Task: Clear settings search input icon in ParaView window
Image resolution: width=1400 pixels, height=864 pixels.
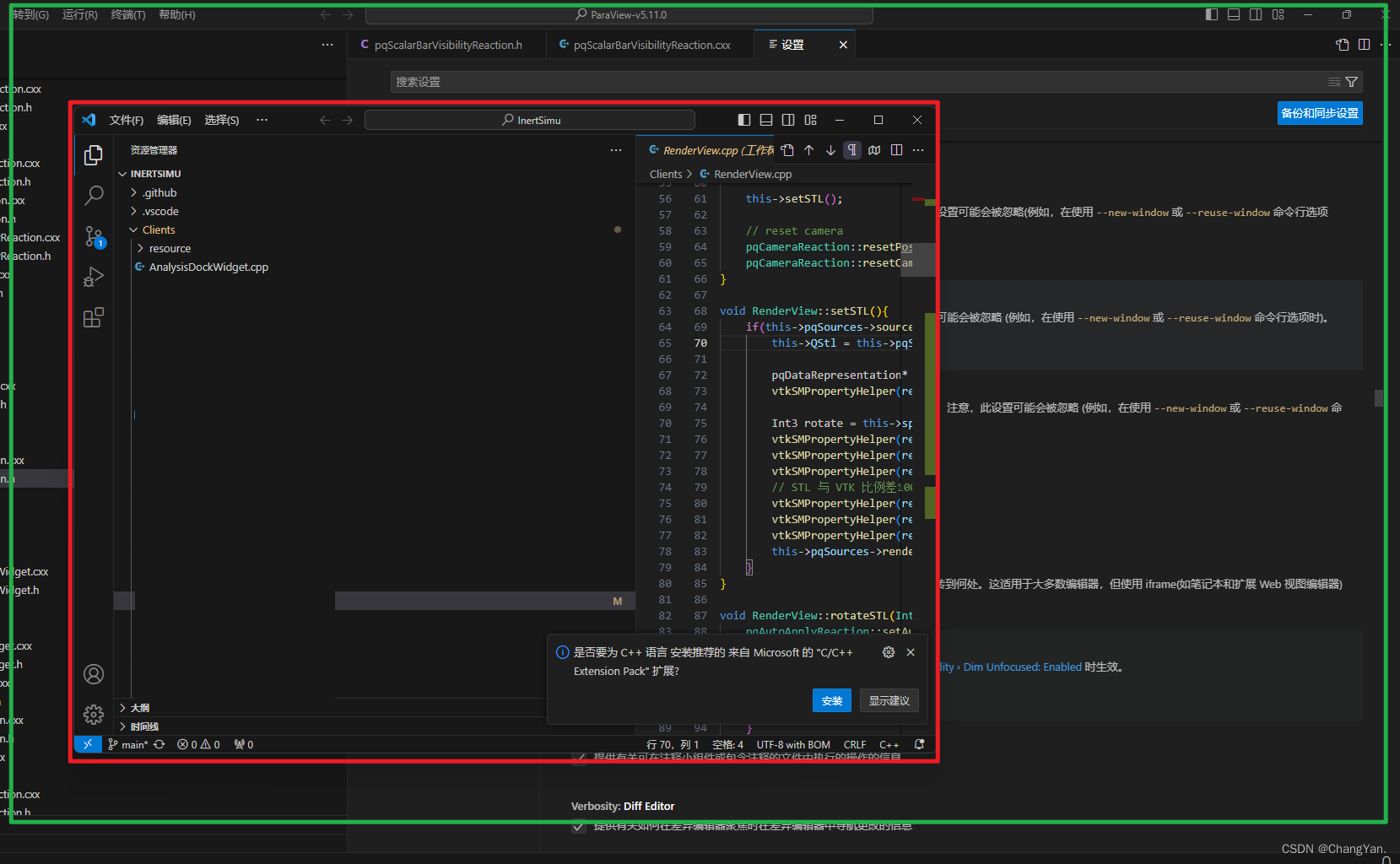Action: (x=1334, y=82)
